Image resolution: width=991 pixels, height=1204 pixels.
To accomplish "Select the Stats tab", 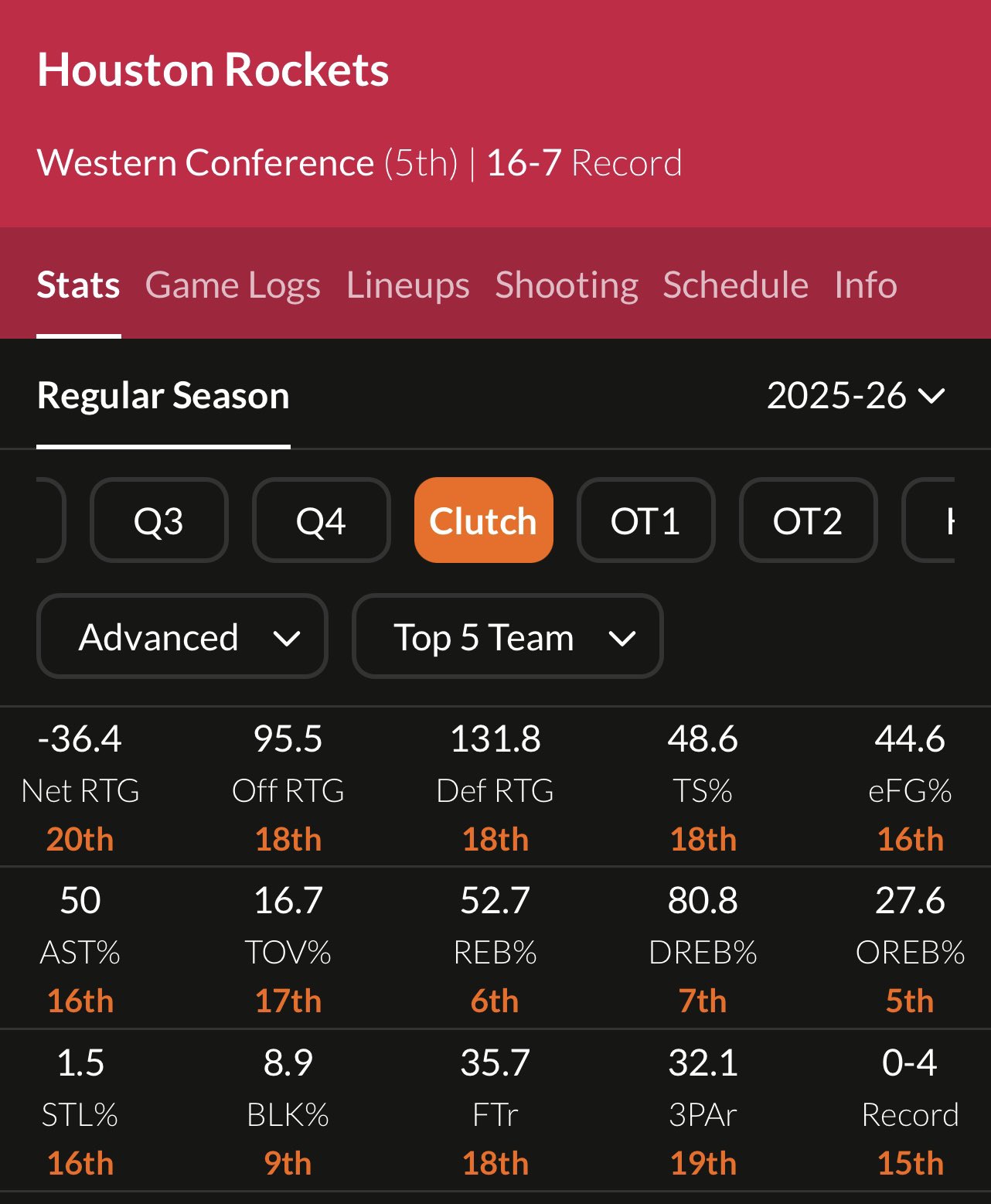I will (78, 285).
